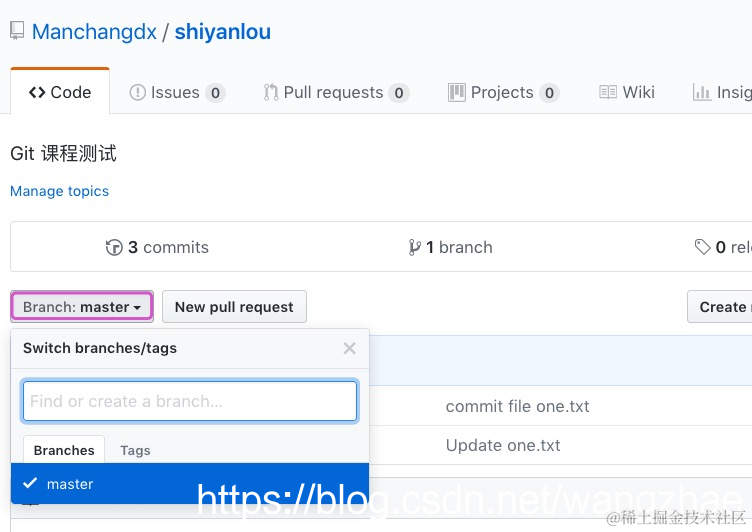This screenshot has width=752, height=532.
Task: Open the Insights tab
Action: 722,92
